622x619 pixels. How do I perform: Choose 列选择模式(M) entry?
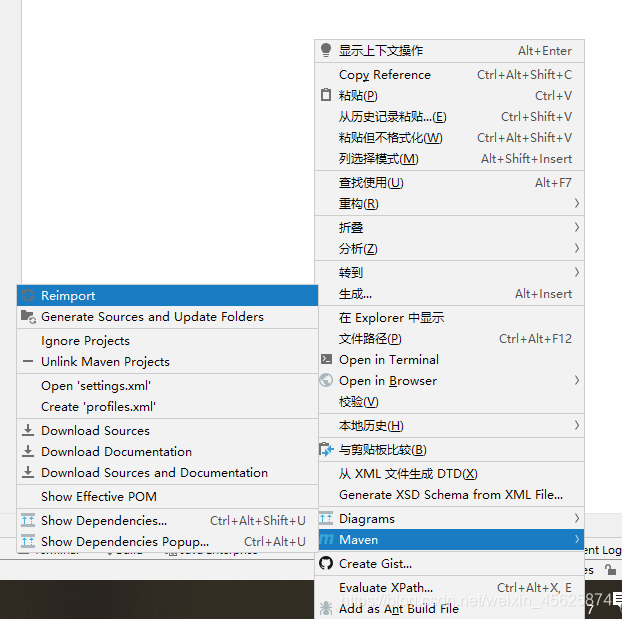coord(449,159)
